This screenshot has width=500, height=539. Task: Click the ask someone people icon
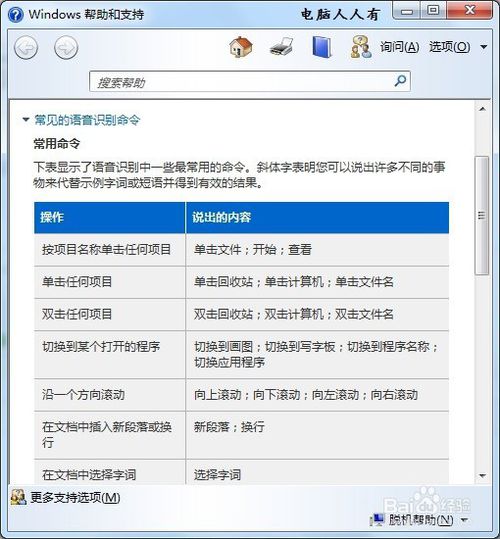pos(361,47)
